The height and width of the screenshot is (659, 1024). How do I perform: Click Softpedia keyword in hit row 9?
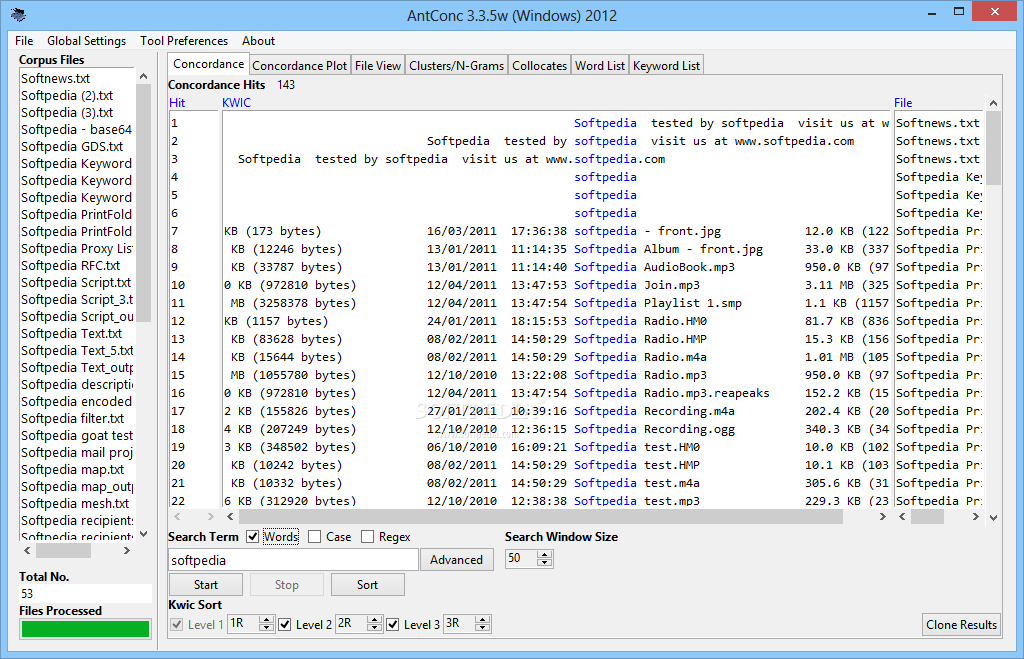[605, 267]
